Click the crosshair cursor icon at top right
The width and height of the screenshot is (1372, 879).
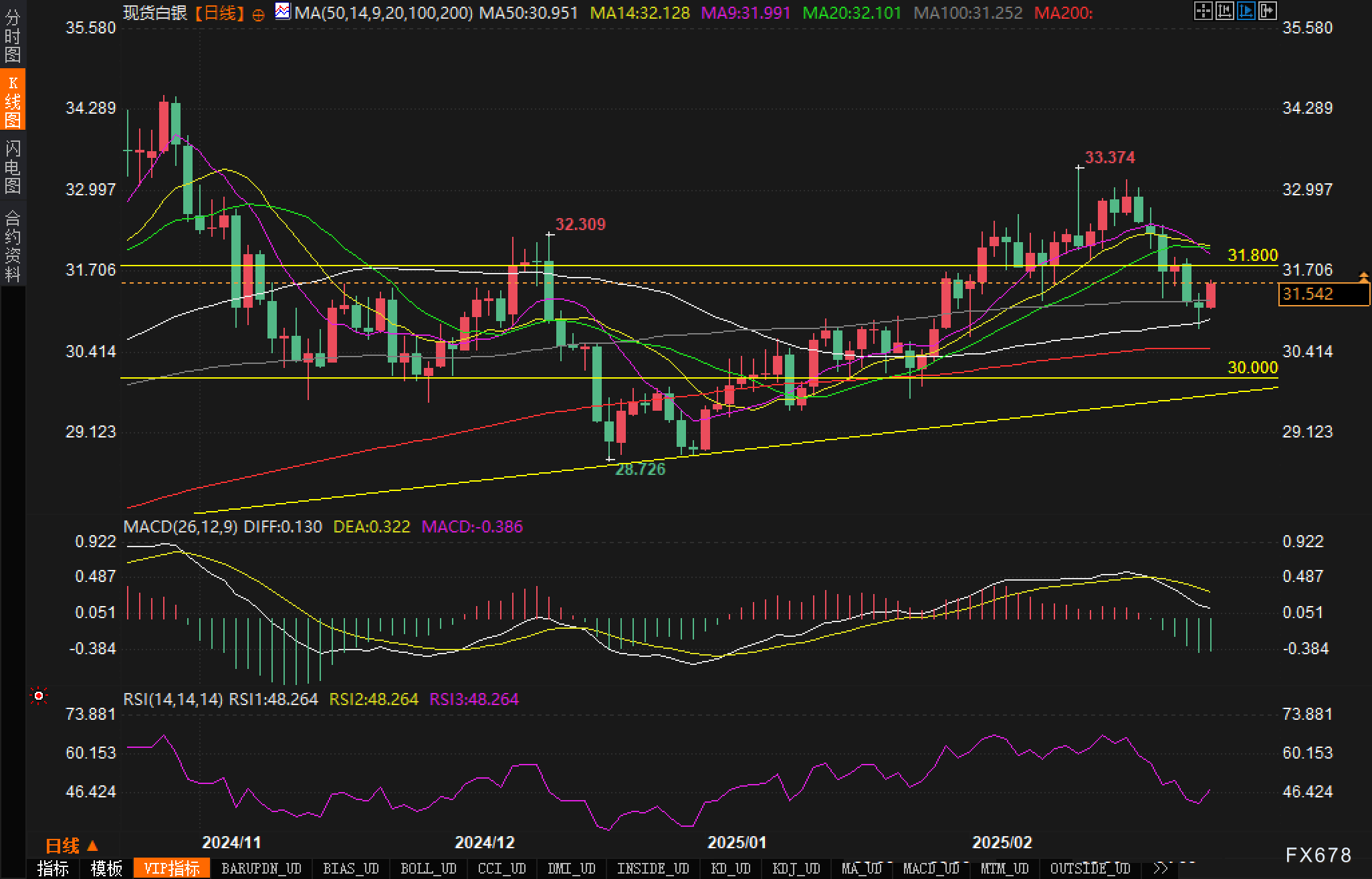pos(1203,11)
